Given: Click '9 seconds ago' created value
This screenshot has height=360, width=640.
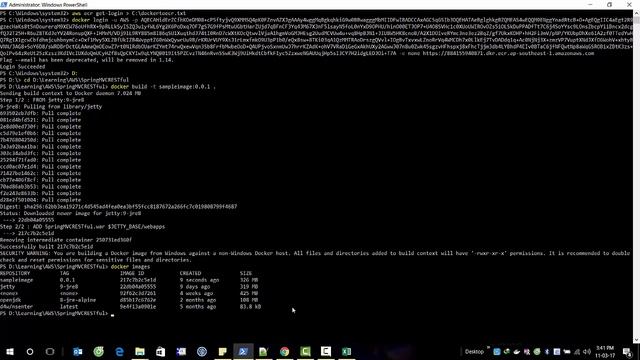Looking at the screenshot, I should pos(200,280).
